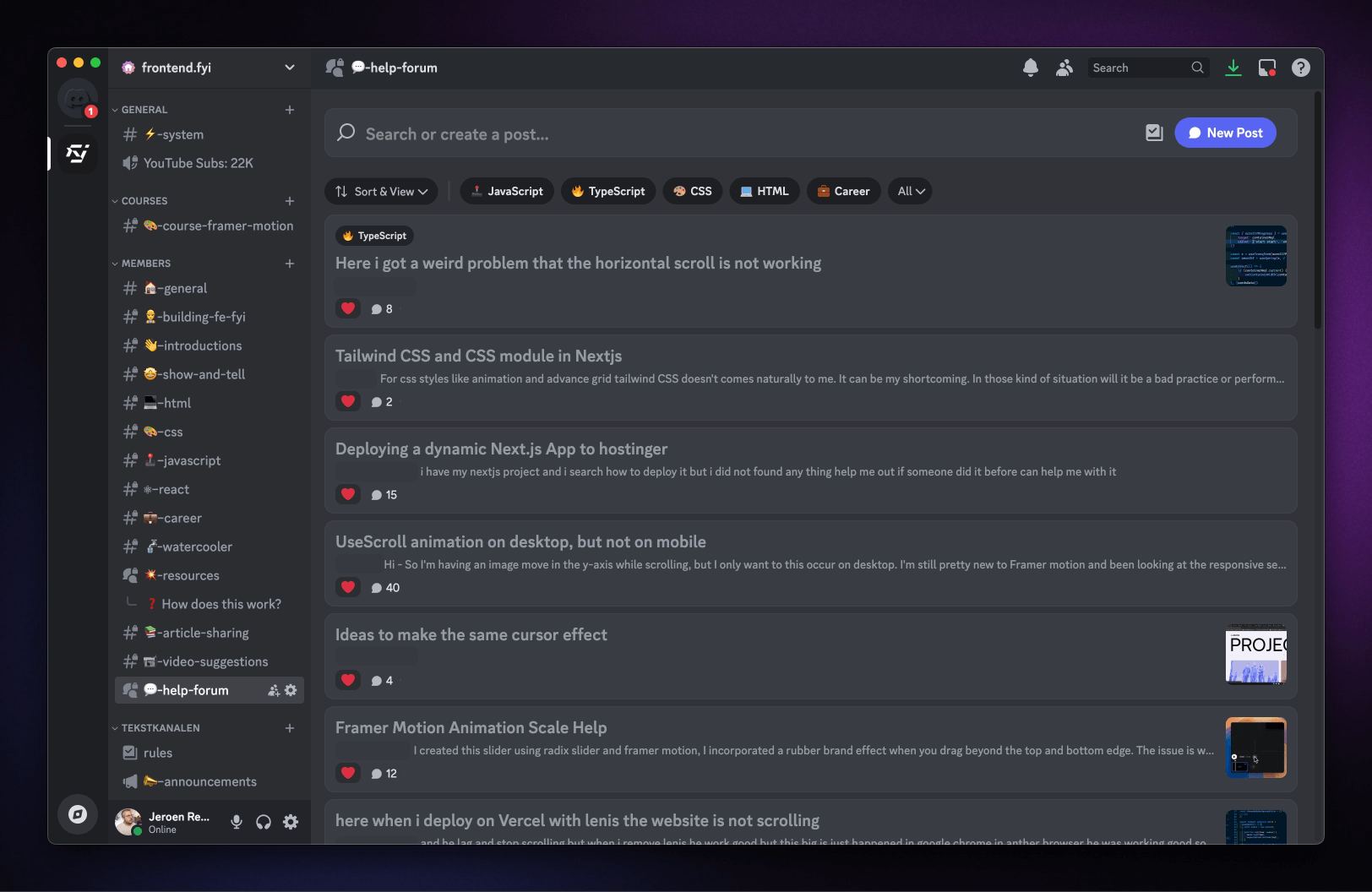
Task: Click heart reaction on Framer Motion Scale post
Action: click(x=348, y=773)
